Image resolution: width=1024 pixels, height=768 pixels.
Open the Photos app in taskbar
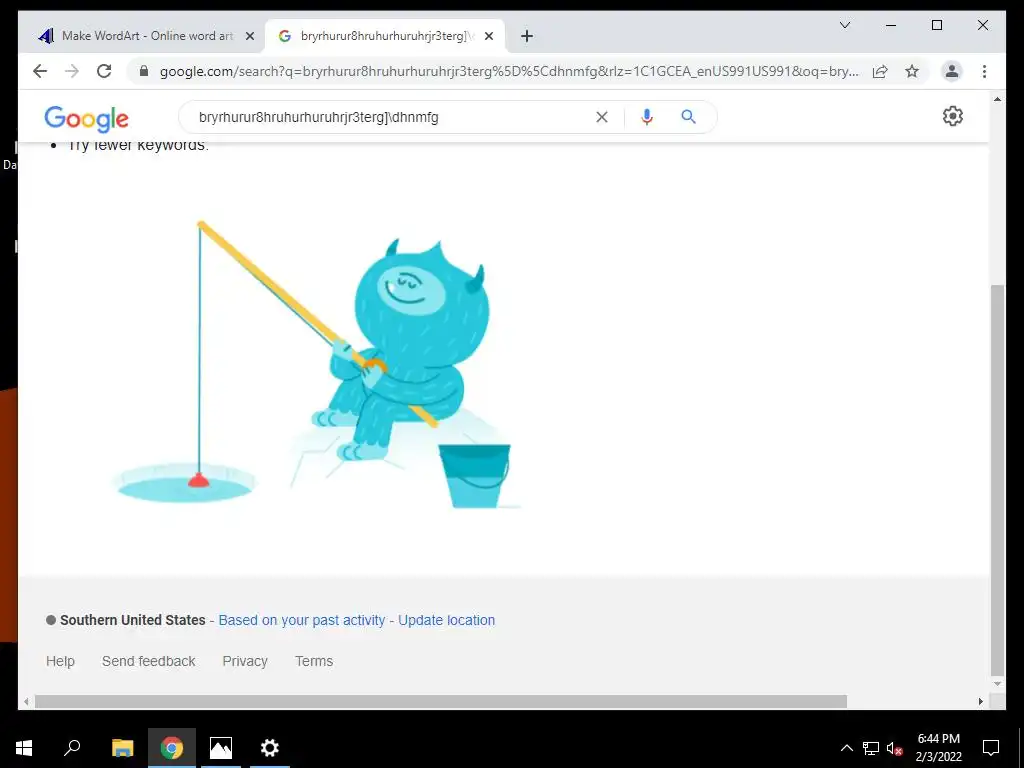[x=221, y=748]
